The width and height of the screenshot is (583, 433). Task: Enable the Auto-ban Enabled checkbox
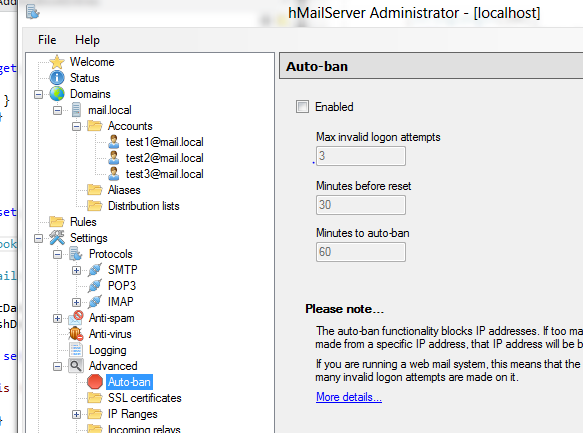pos(302,107)
